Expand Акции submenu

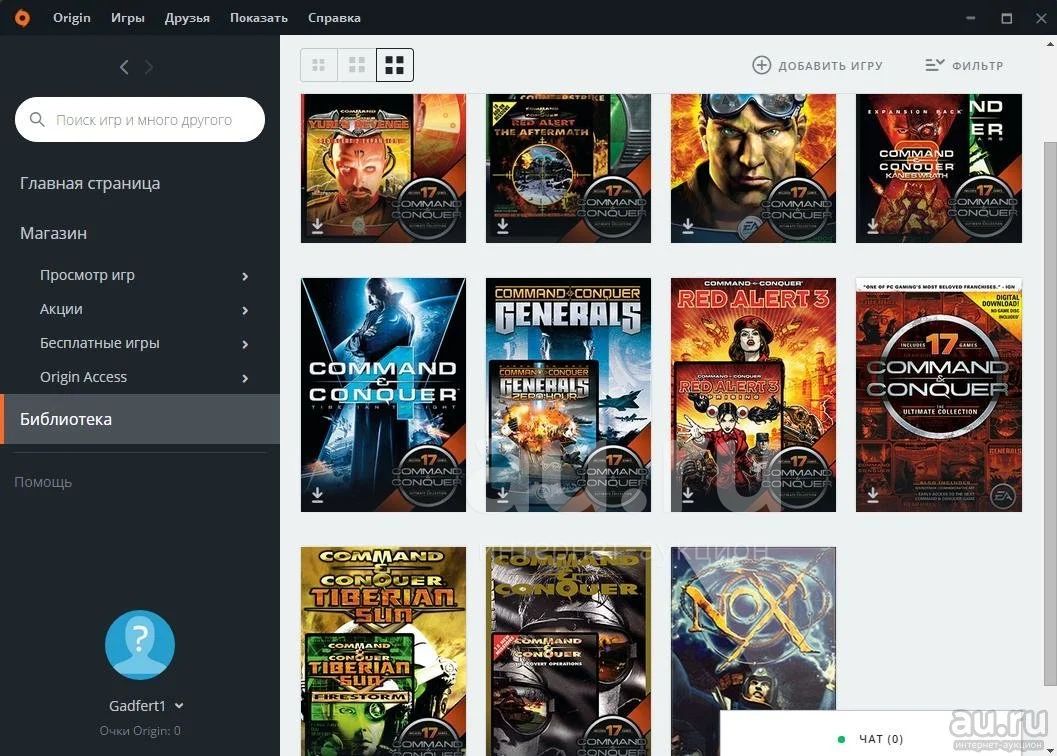[x=245, y=310]
